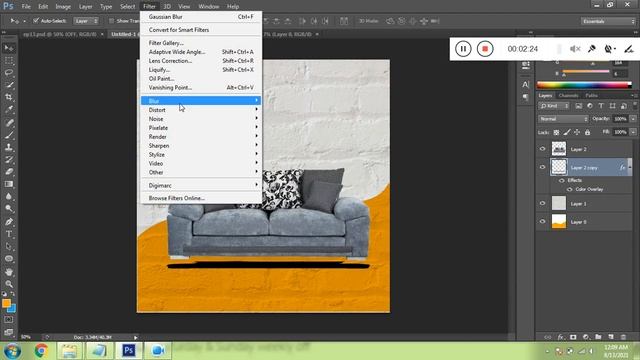The height and width of the screenshot is (360, 640).
Task: Open the Render submenu
Action: (x=201, y=137)
